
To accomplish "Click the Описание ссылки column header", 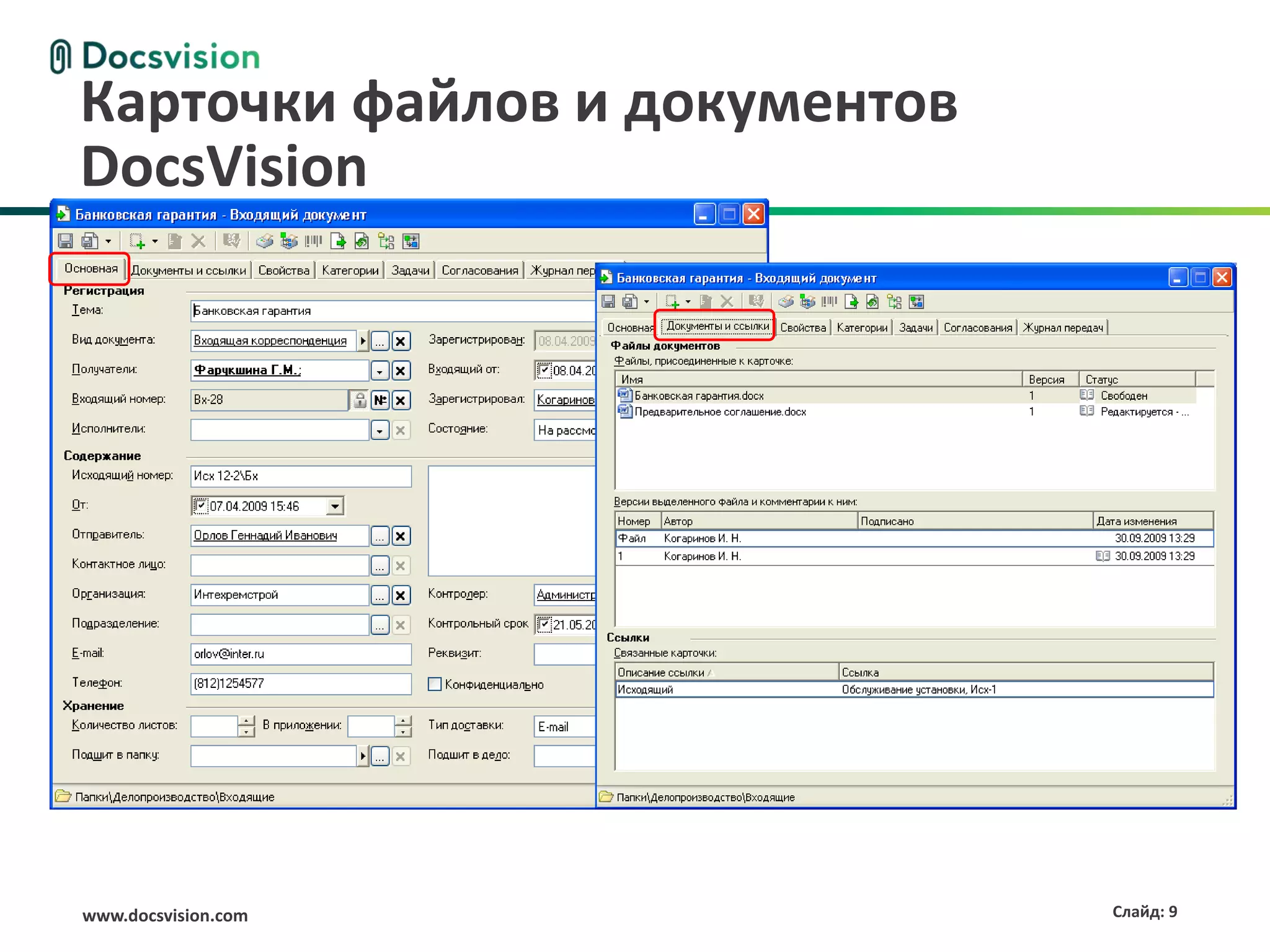I will [x=727, y=672].
